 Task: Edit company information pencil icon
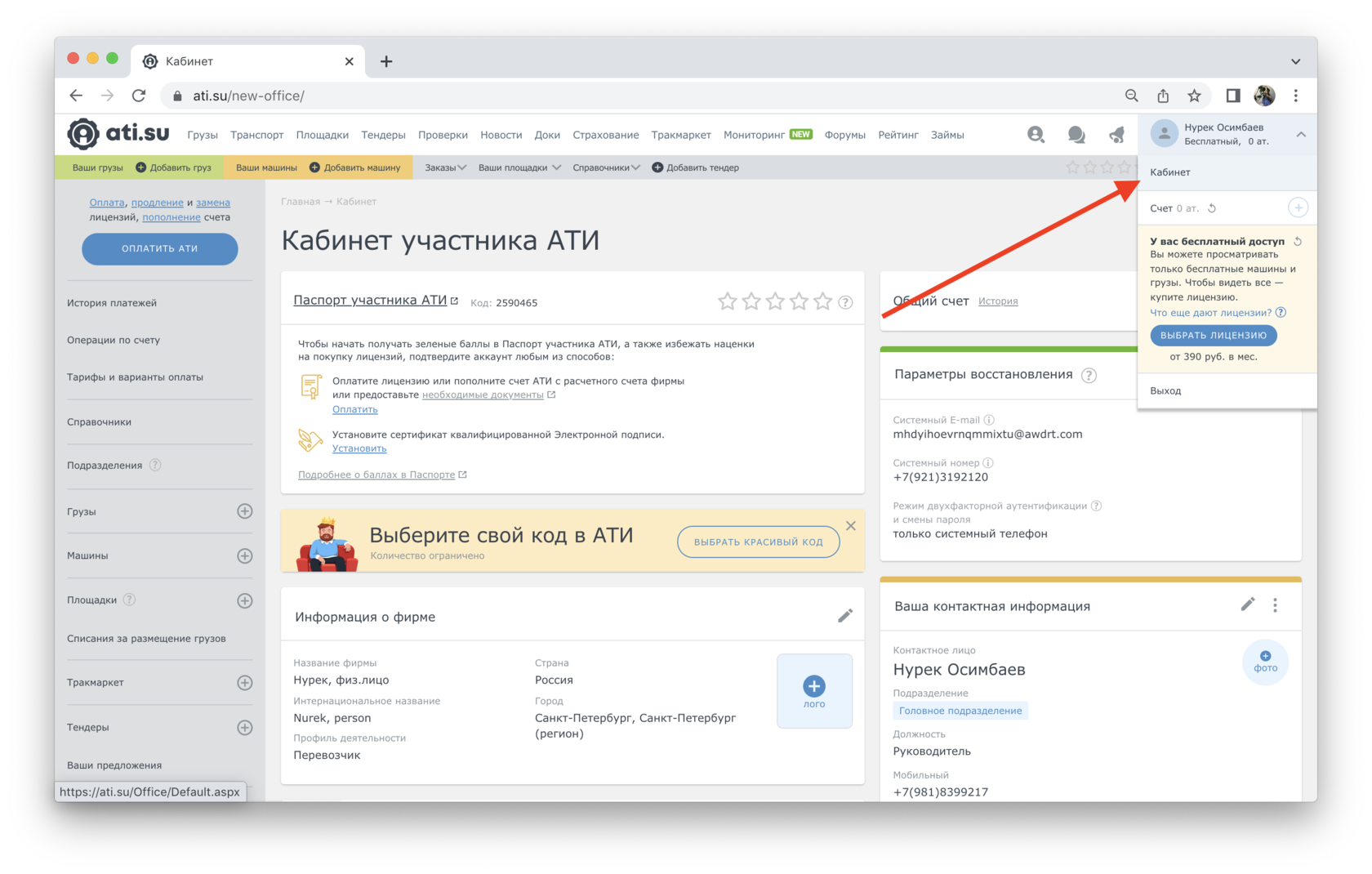click(x=845, y=616)
